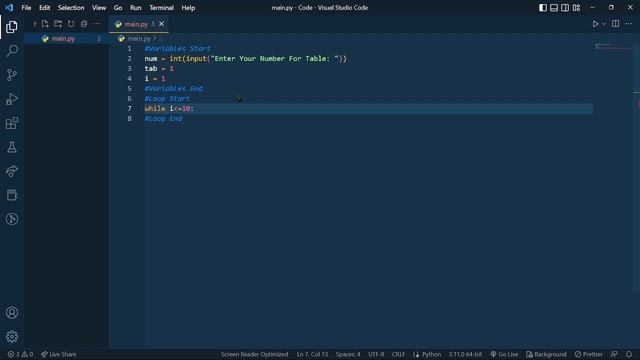The width and height of the screenshot is (640, 360).
Task: Open the Run menu
Action: [x=136, y=8]
